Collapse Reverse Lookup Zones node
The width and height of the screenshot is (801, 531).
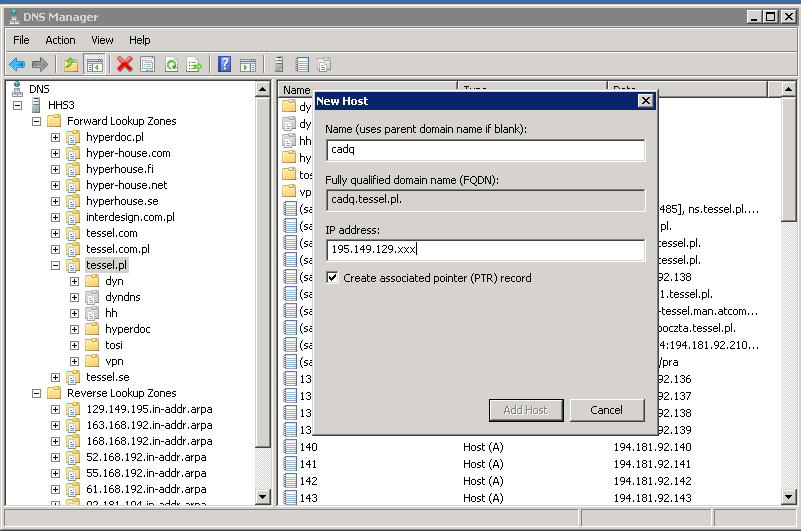pyautogui.click(x=36, y=393)
